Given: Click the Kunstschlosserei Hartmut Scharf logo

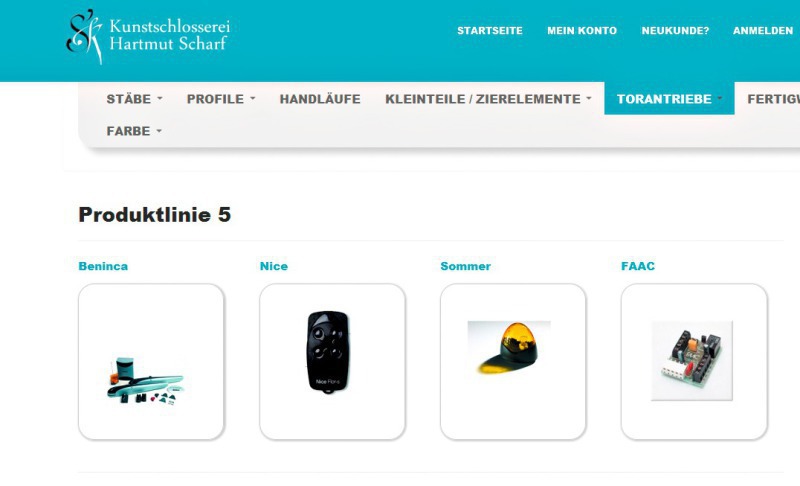Looking at the screenshot, I should [148, 36].
